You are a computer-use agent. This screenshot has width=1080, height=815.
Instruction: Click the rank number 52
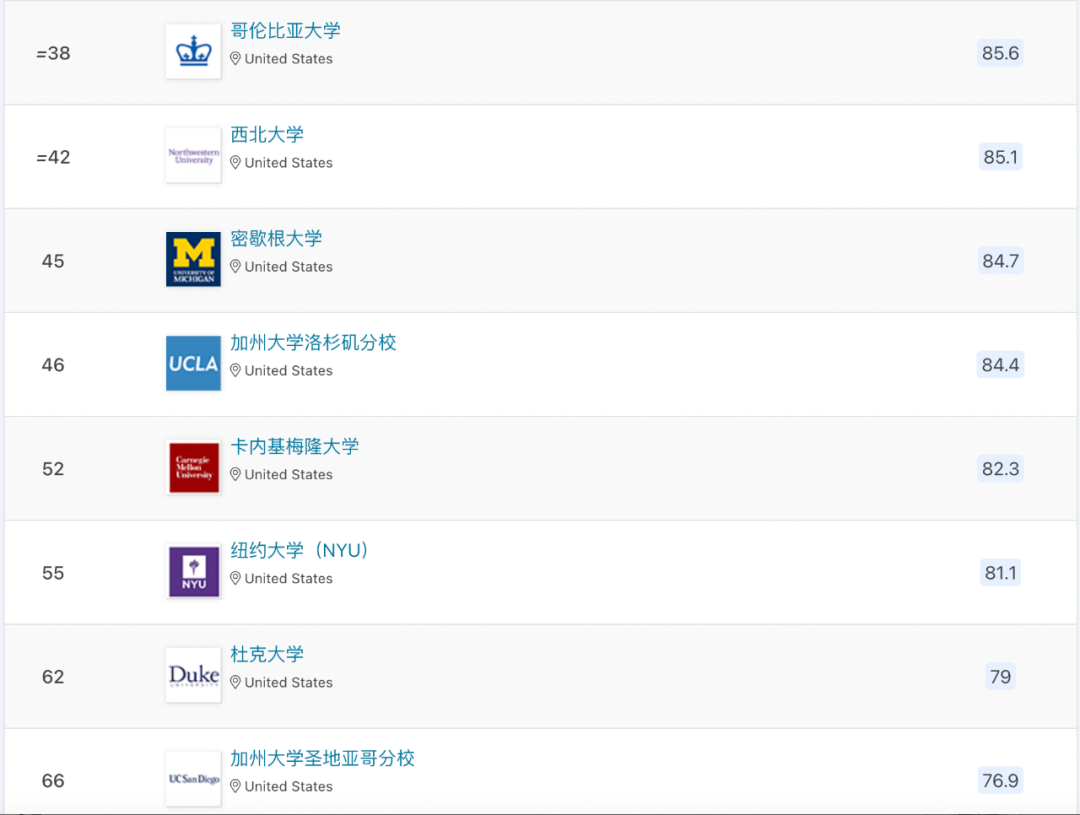pyautogui.click(x=53, y=470)
